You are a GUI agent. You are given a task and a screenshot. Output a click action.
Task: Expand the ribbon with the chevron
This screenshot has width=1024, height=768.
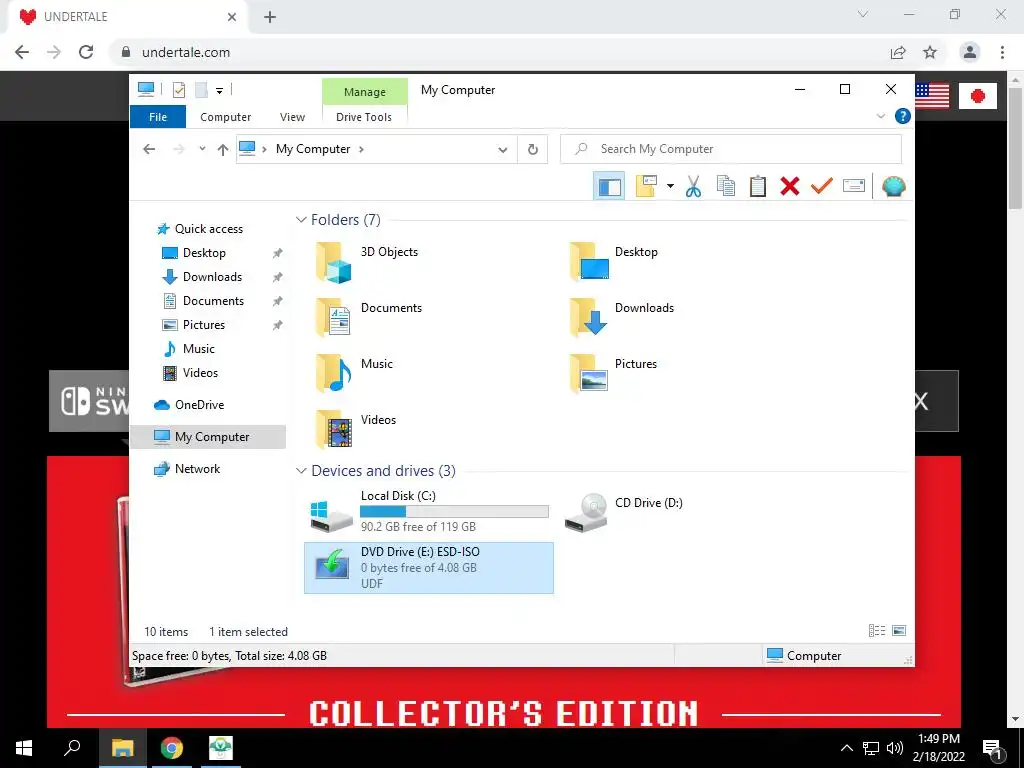click(x=880, y=116)
